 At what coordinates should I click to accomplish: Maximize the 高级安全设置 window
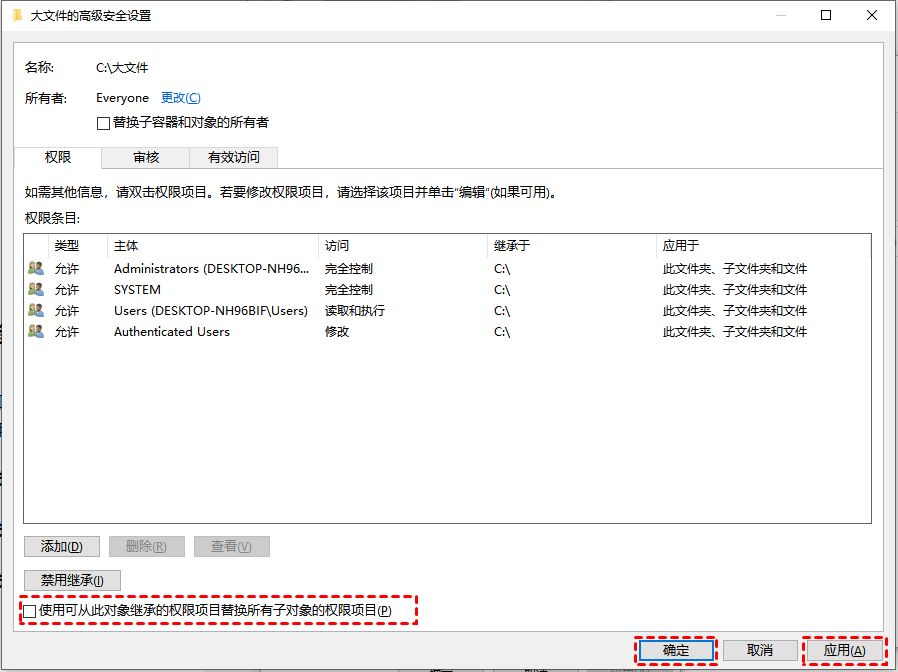point(826,15)
